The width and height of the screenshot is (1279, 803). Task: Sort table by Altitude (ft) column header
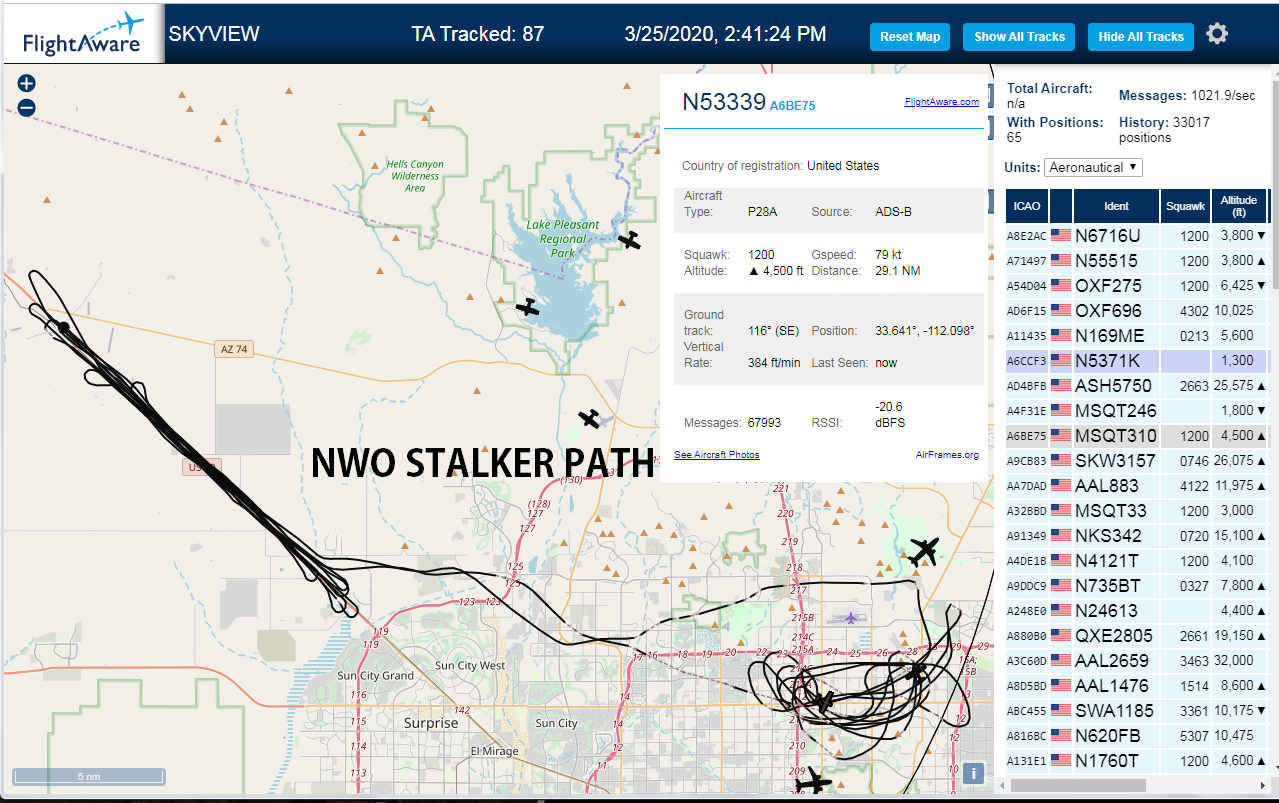click(x=1239, y=206)
